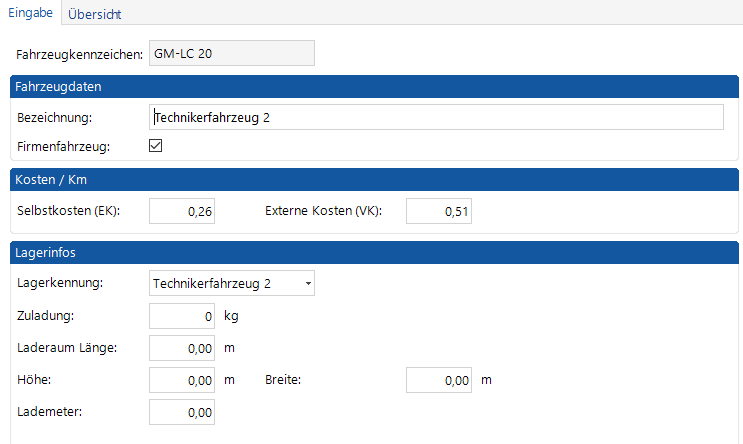Image resolution: width=743 pixels, height=444 pixels.
Task: Click the Breite input box
Action: (439, 380)
